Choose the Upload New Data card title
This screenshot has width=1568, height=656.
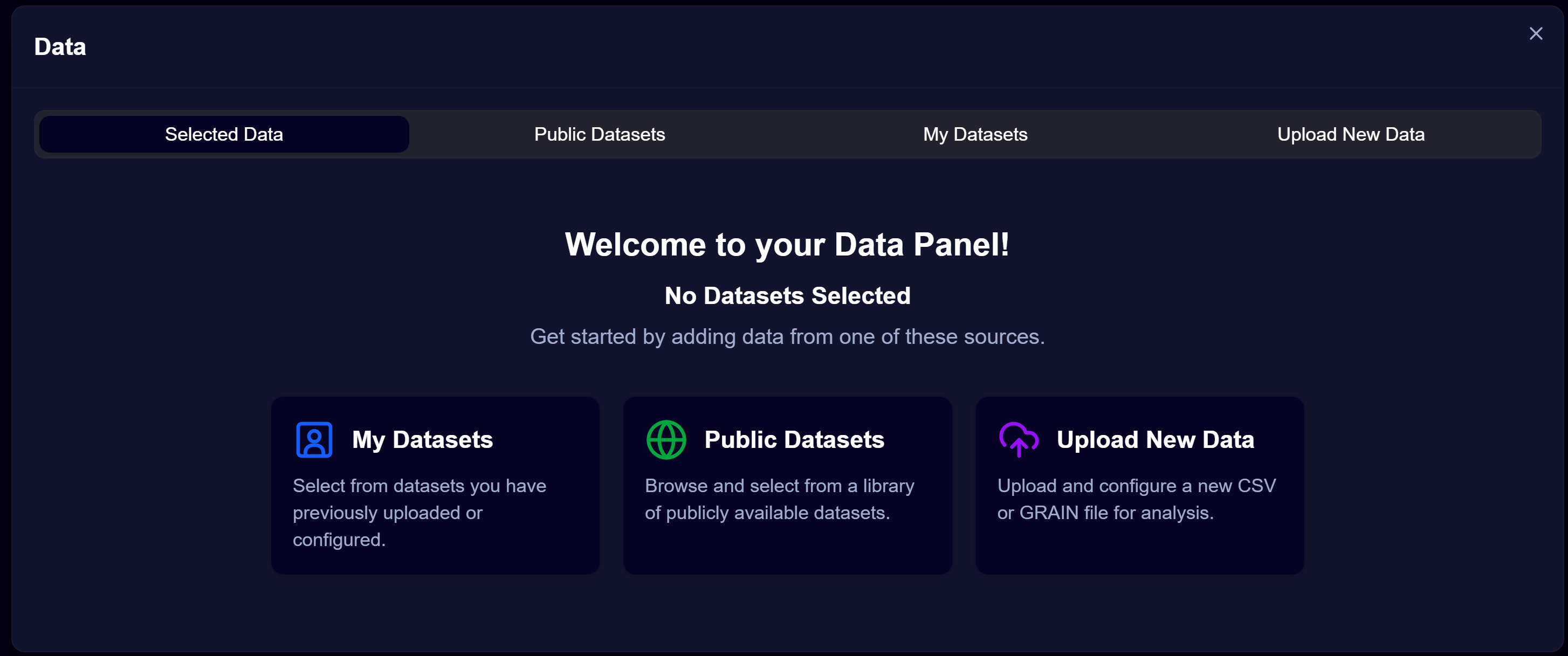(1156, 439)
